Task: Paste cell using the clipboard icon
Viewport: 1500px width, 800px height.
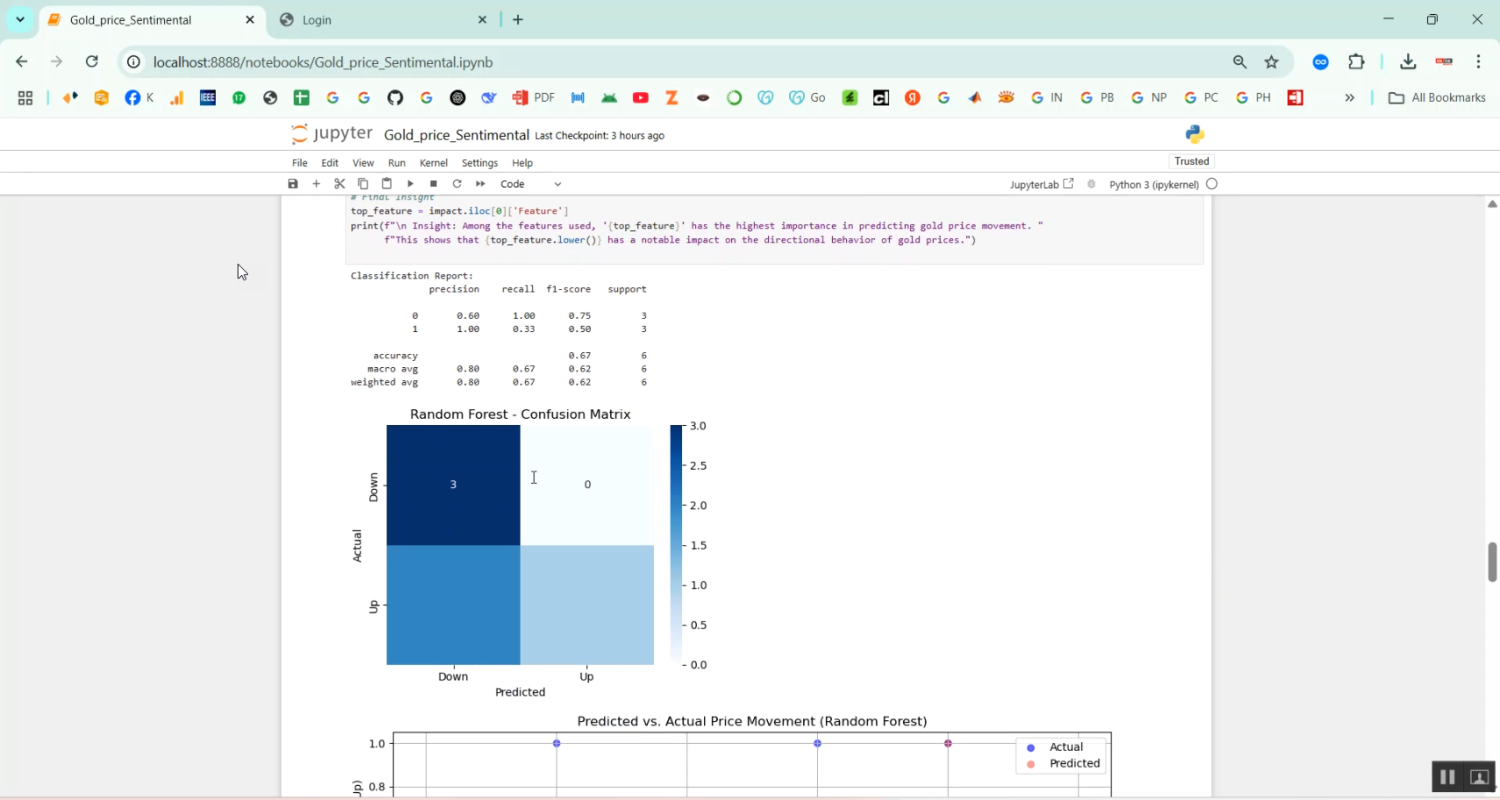Action: click(386, 184)
